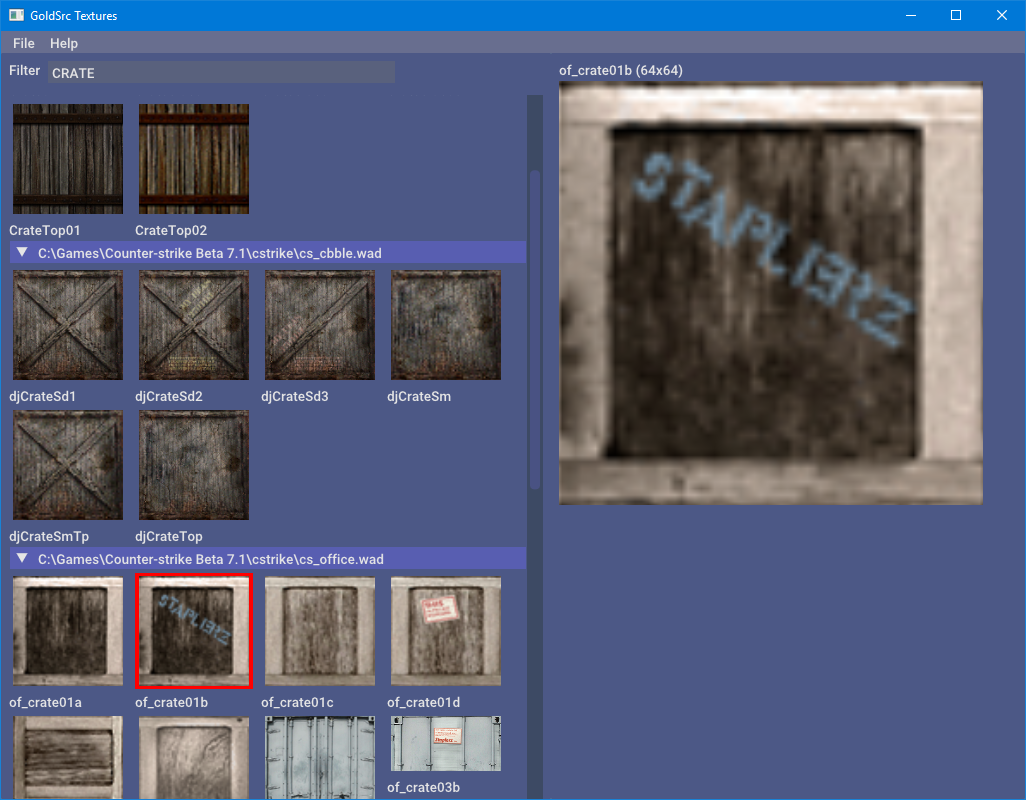1026x800 pixels.
Task: Click the CrateTop02 name label
Action: point(171,230)
